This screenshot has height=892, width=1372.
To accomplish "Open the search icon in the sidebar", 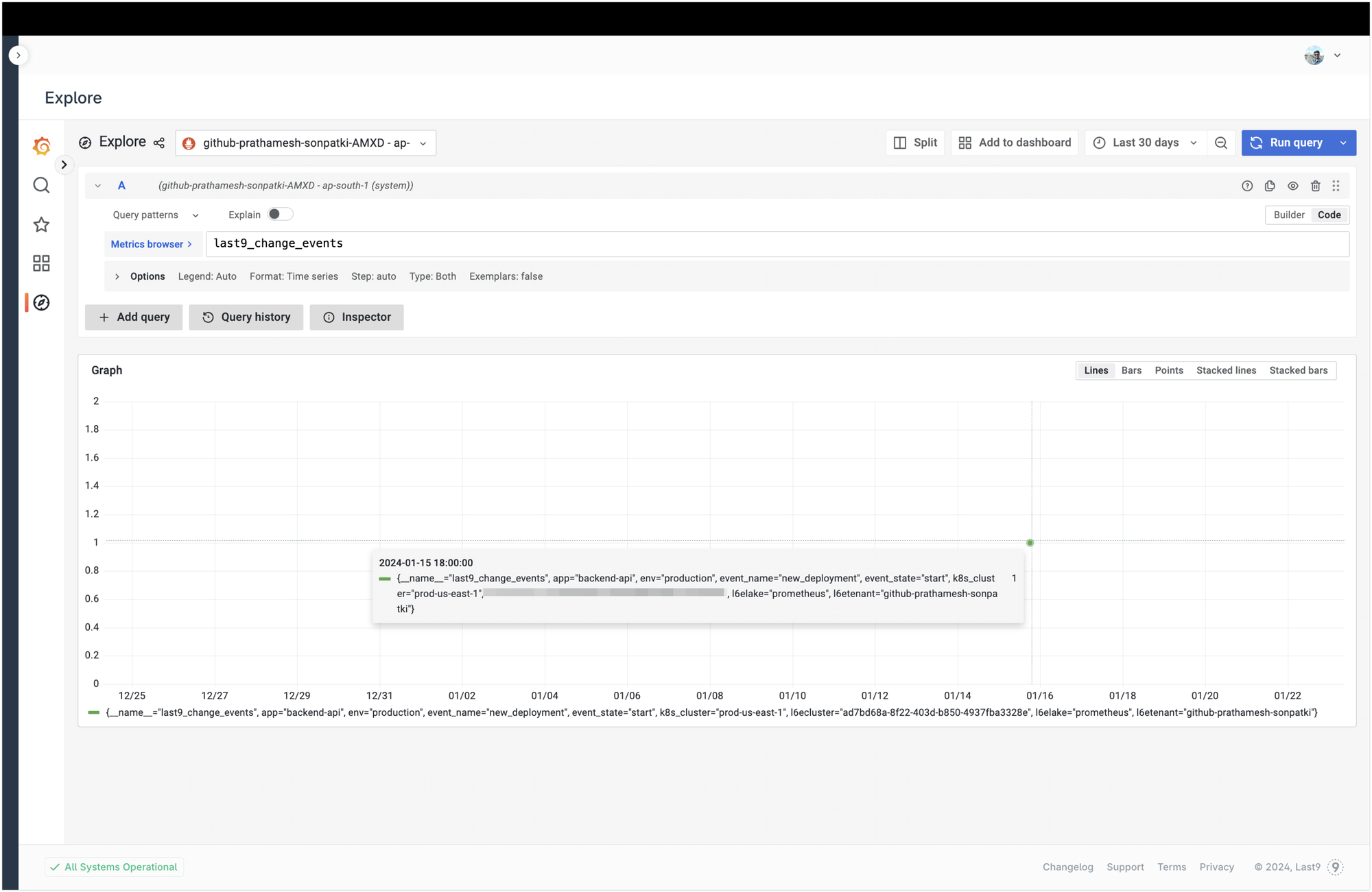I will point(40,185).
